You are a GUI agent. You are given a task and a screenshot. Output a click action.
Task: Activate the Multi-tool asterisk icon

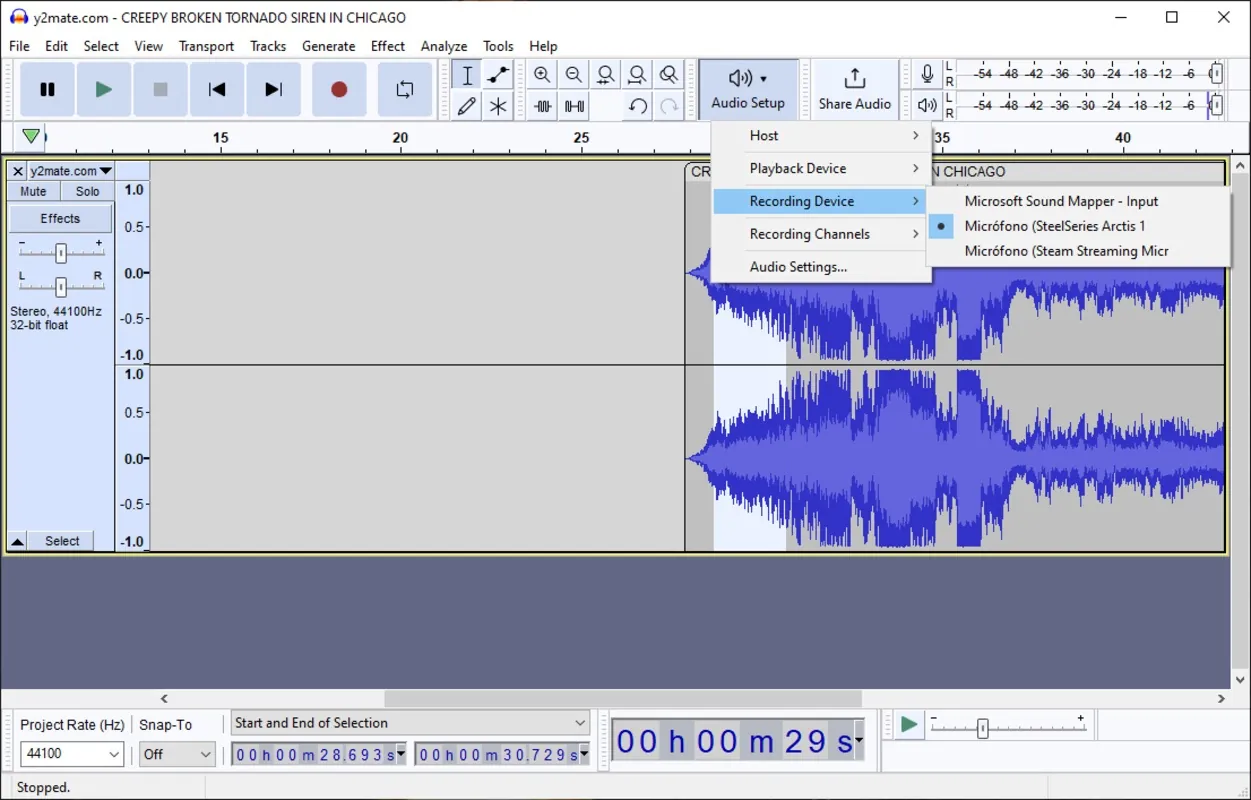(498, 106)
